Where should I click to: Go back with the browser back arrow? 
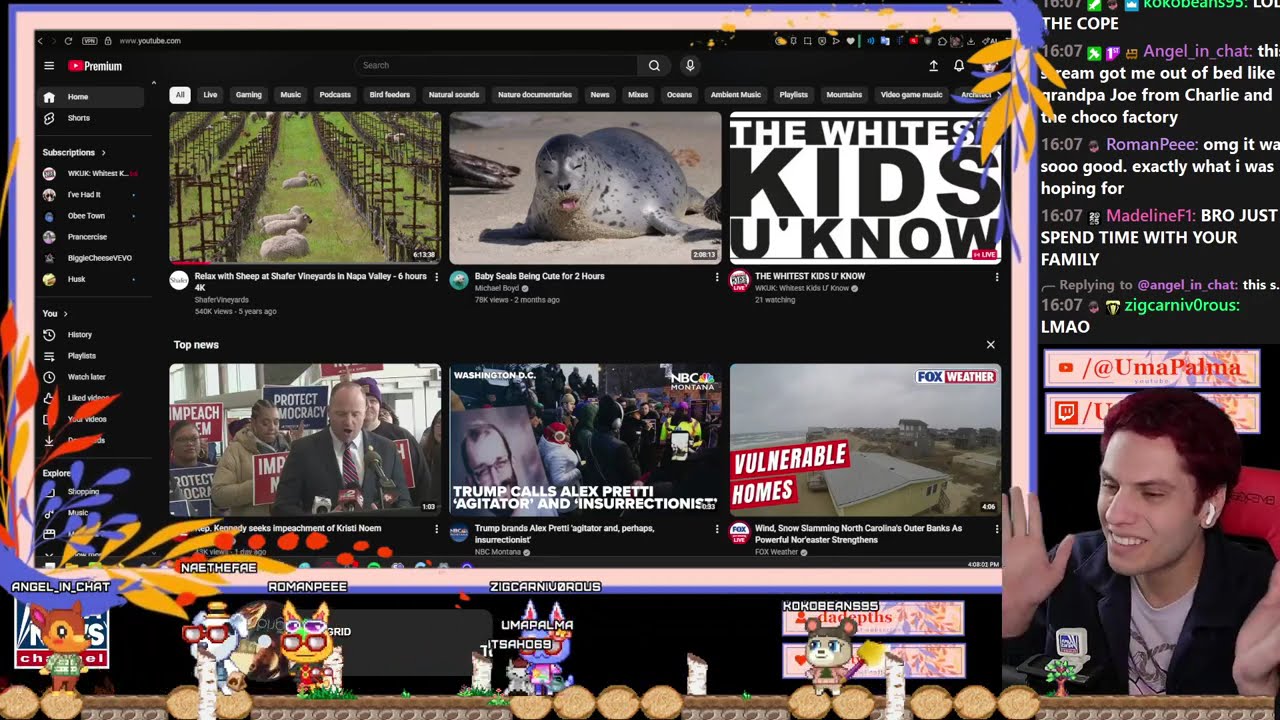[x=41, y=41]
